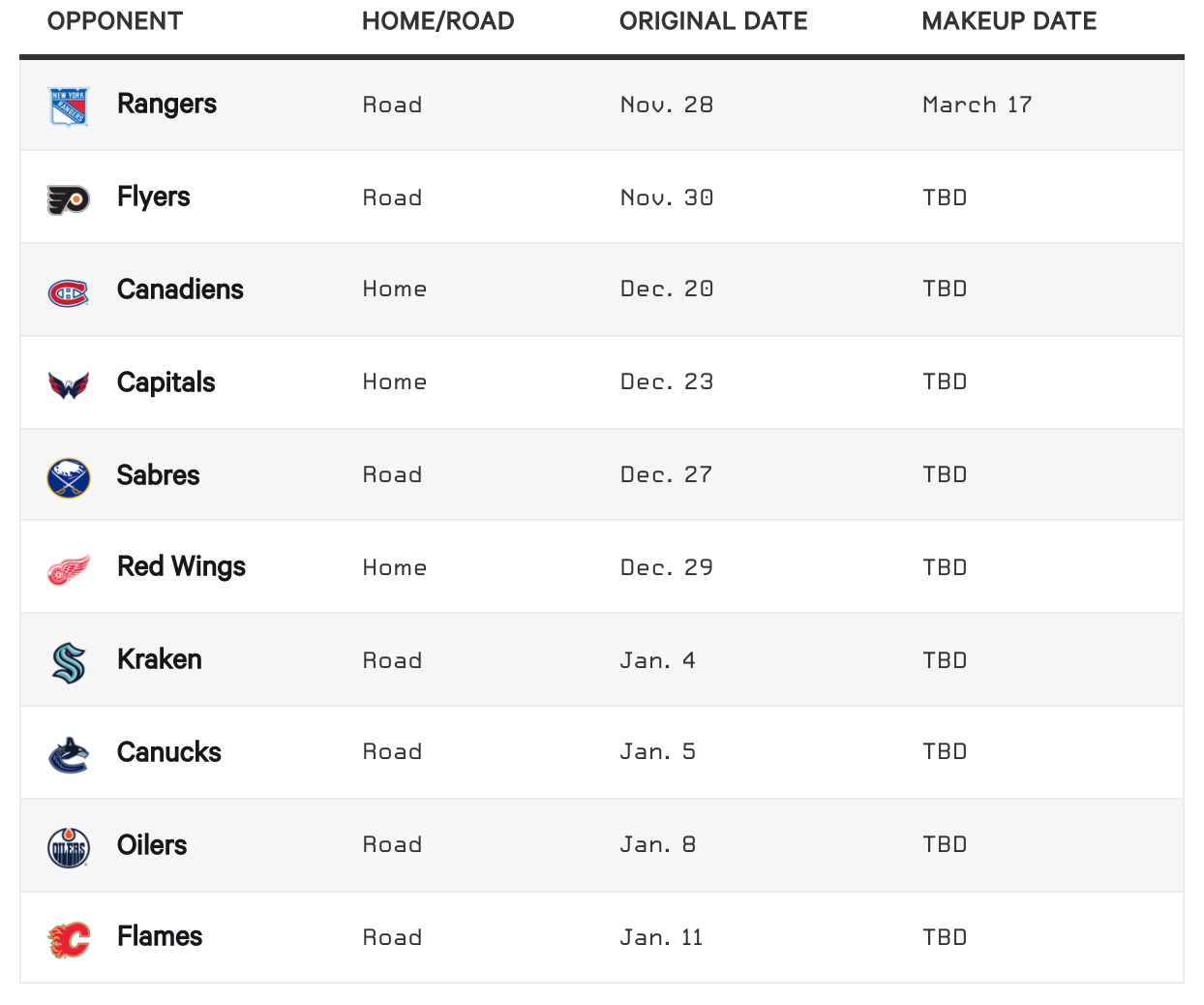Screen dimensions: 1204x1005
Task: Click the Philadelphia Flyers logo
Action: tap(69, 198)
